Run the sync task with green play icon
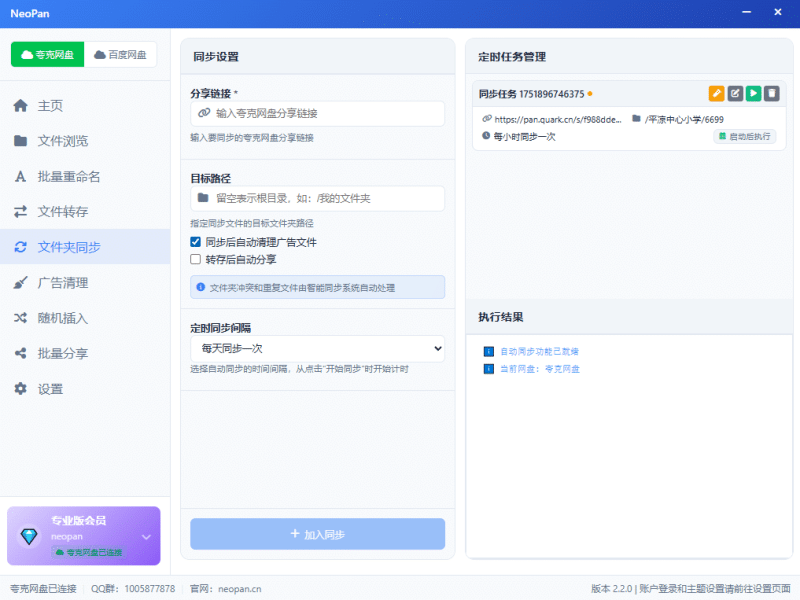This screenshot has width=800, height=600. point(753,94)
